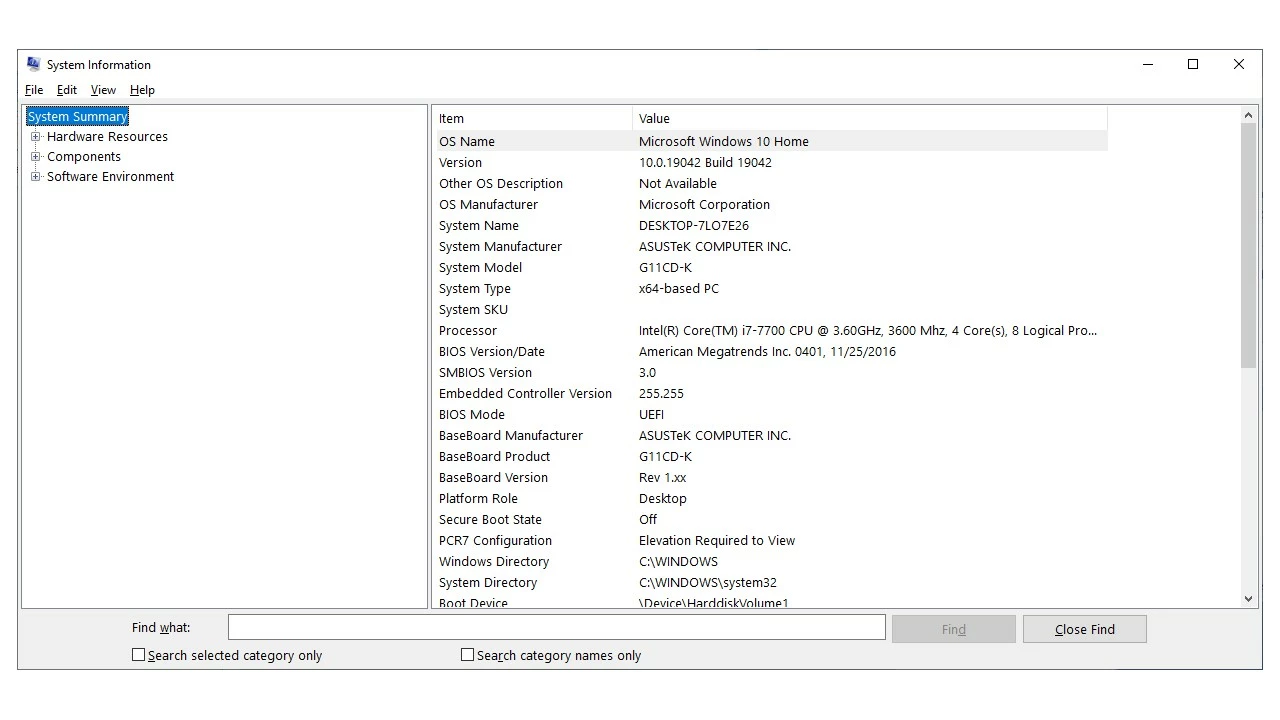
Task: Select the BIOS Mode row
Action: [771, 414]
